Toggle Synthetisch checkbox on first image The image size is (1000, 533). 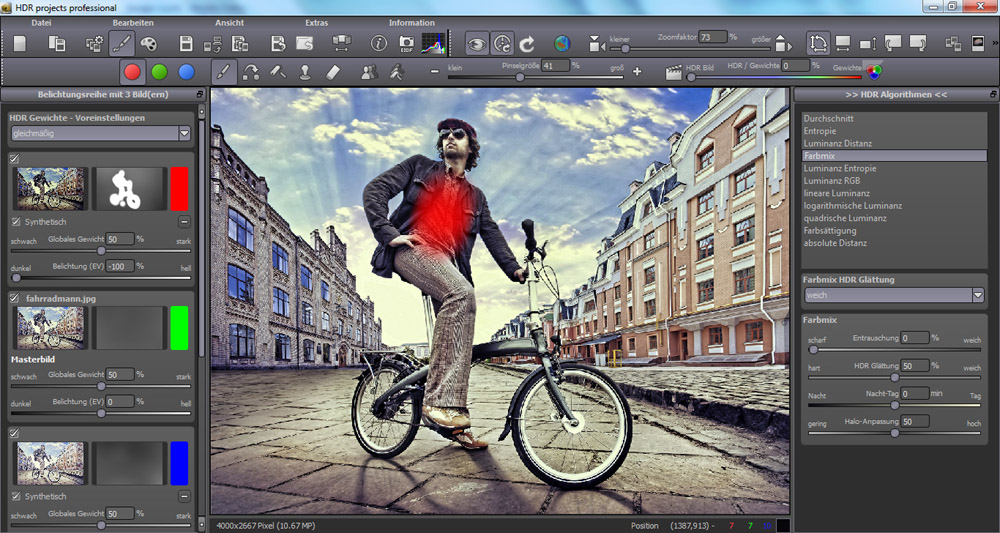click(x=16, y=221)
